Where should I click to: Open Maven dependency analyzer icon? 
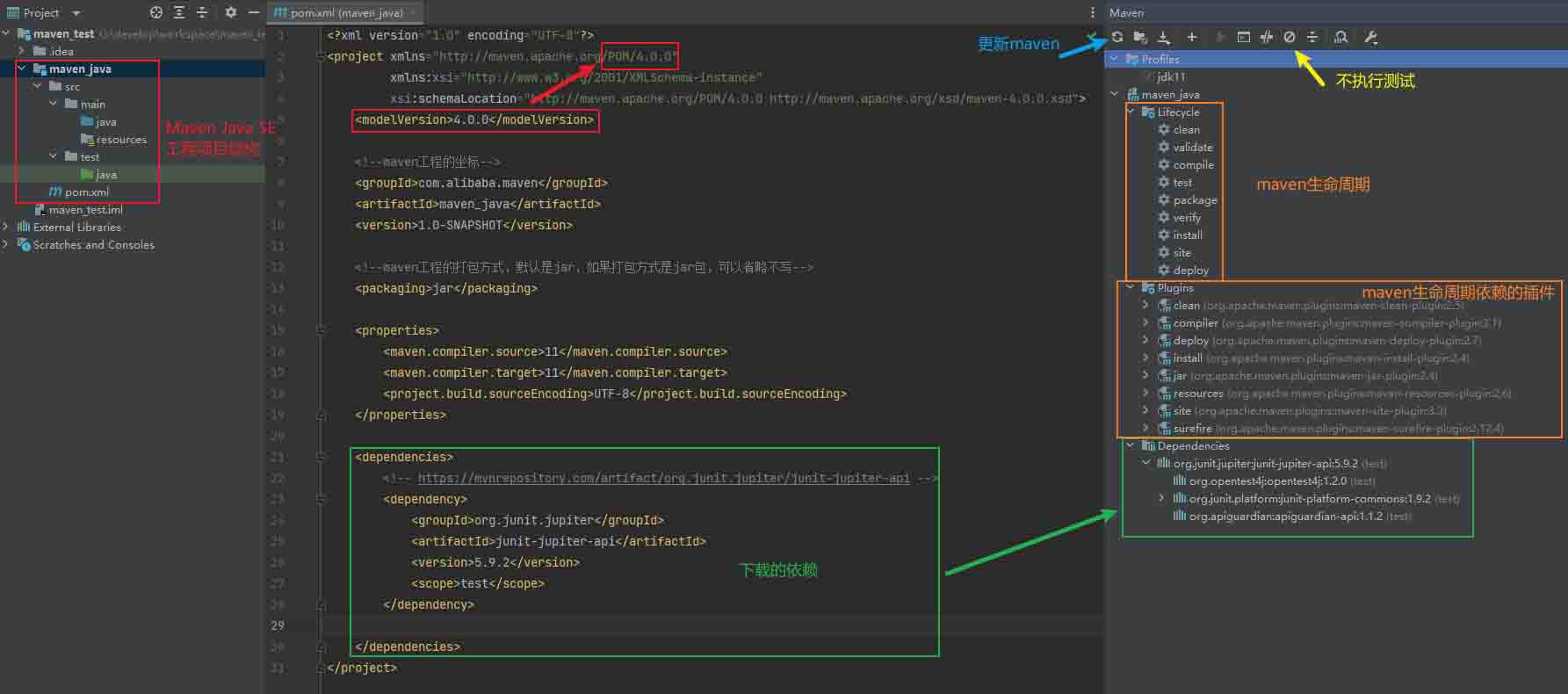1340,37
